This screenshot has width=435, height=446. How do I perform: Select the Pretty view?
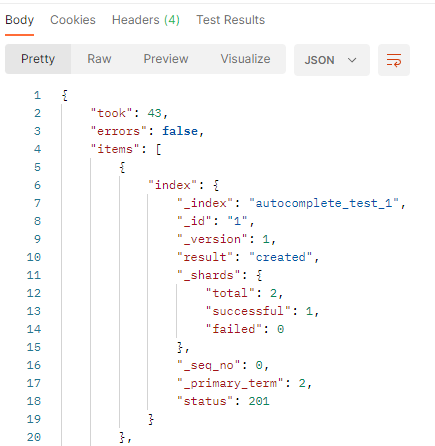coord(38,59)
